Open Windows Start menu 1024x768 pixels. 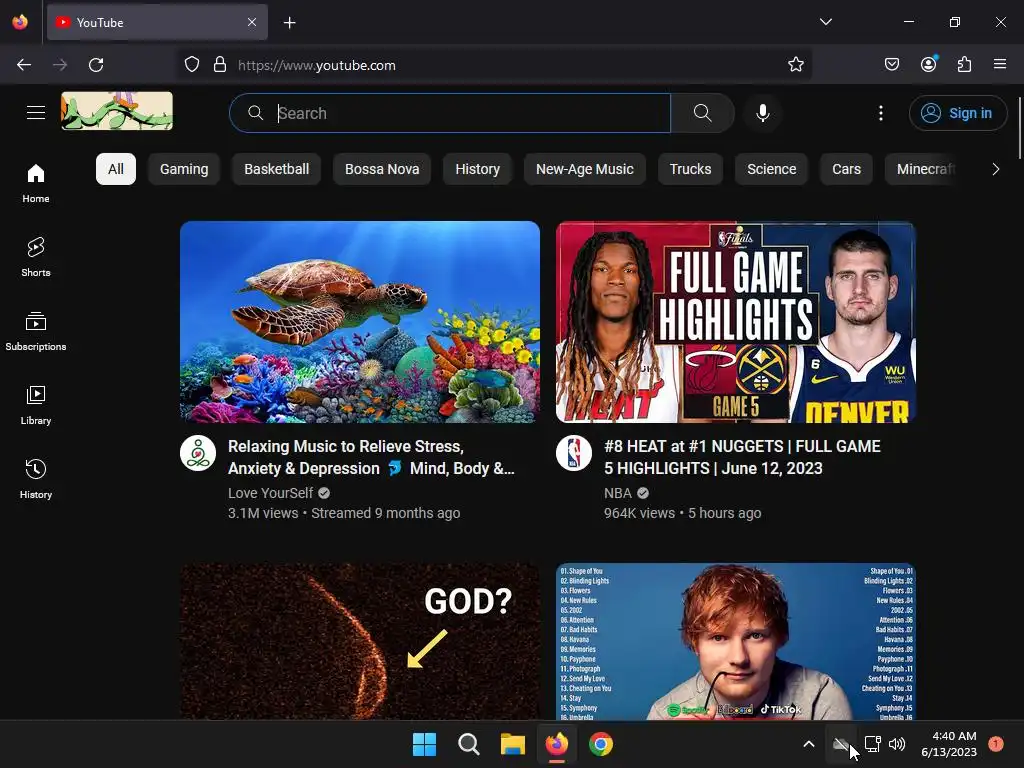pyautogui.click(x=424, y=744)
